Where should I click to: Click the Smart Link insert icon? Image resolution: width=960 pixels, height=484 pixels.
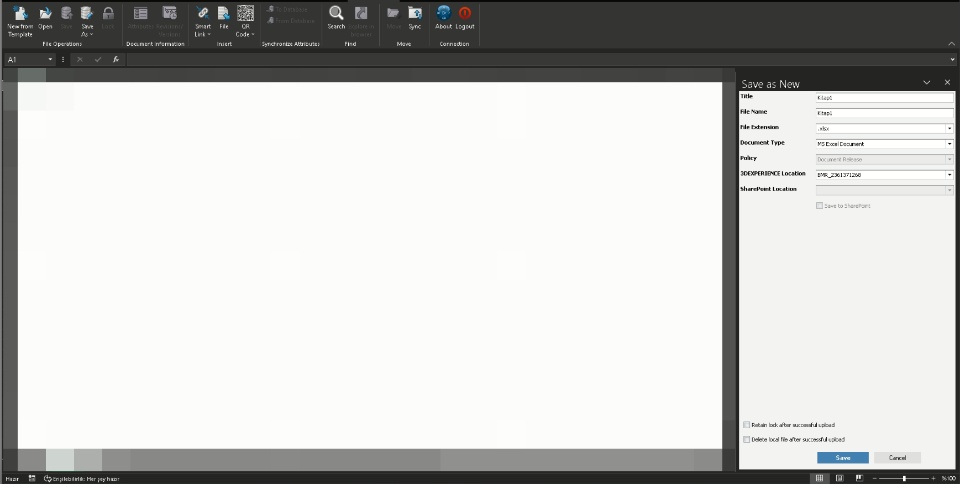click(x=203, y=13)
